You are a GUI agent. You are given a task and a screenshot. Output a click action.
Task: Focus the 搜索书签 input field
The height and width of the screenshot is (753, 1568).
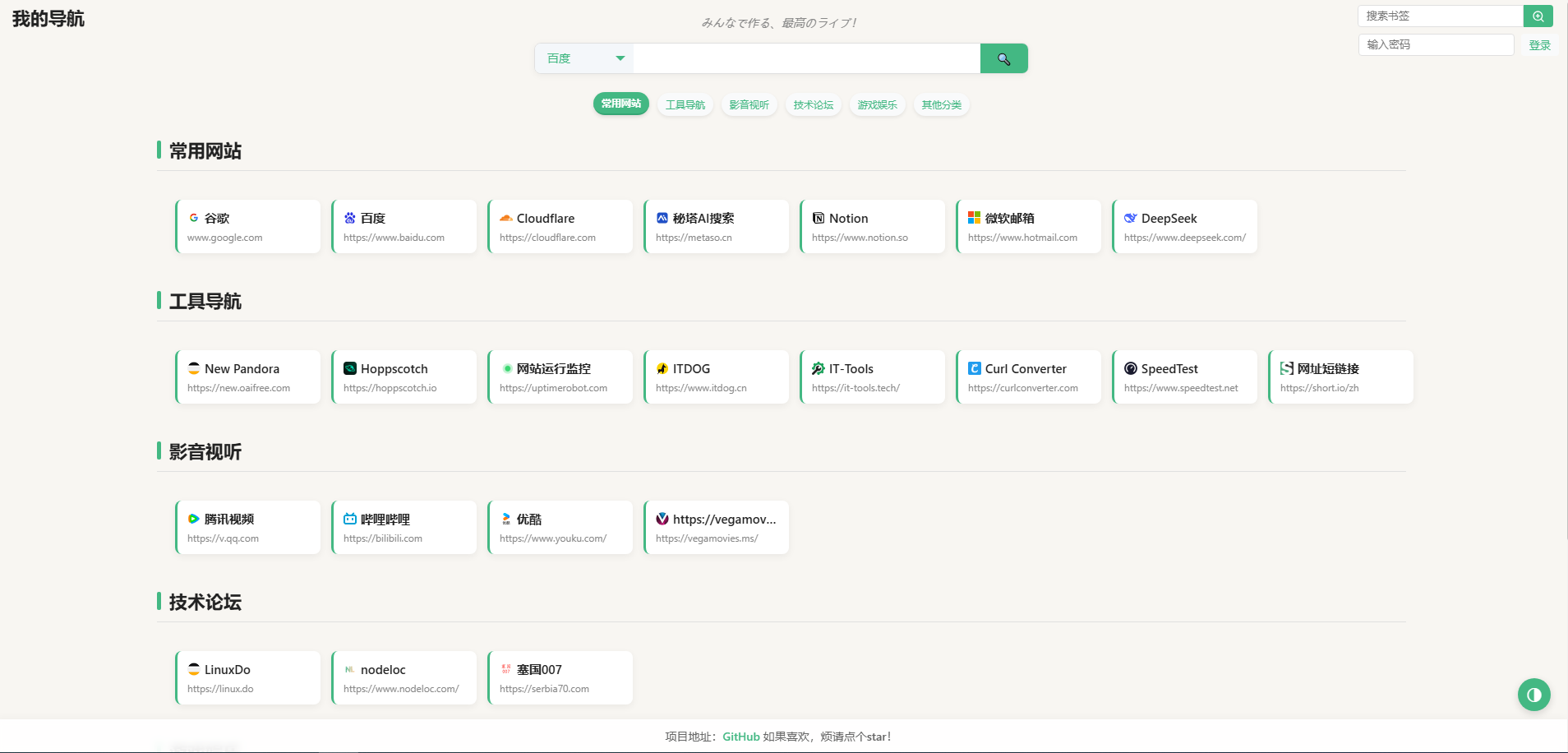click(x=1441, y=16)
